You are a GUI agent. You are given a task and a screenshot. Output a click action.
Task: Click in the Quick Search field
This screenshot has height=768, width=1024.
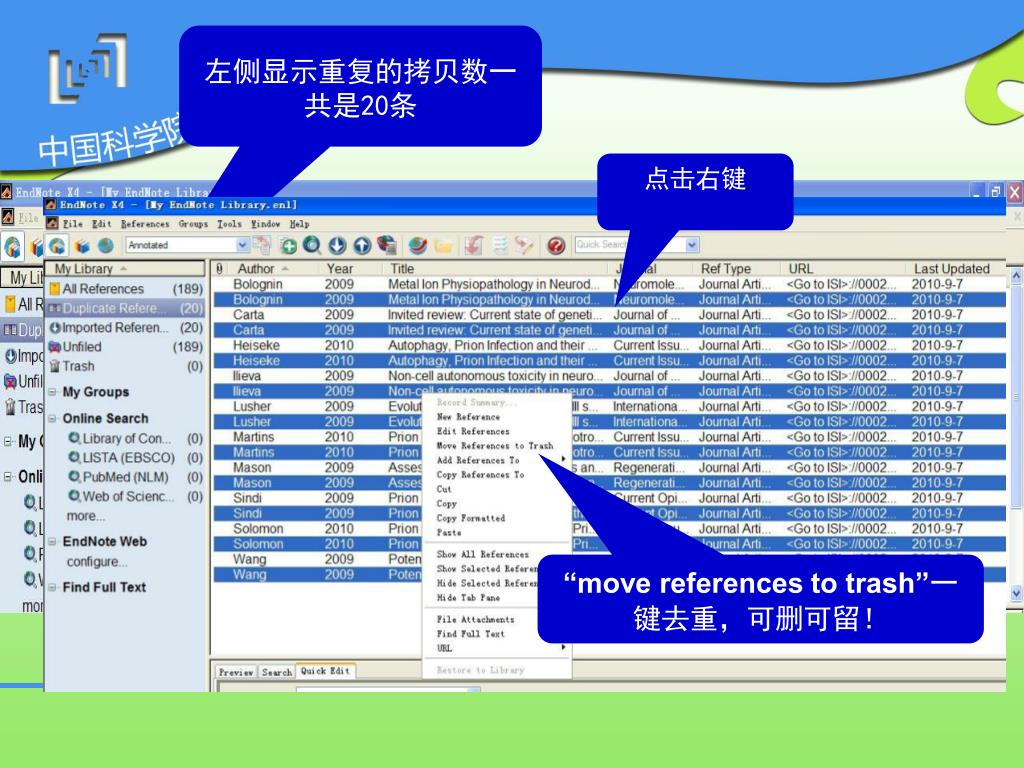[x=629, y=245]
